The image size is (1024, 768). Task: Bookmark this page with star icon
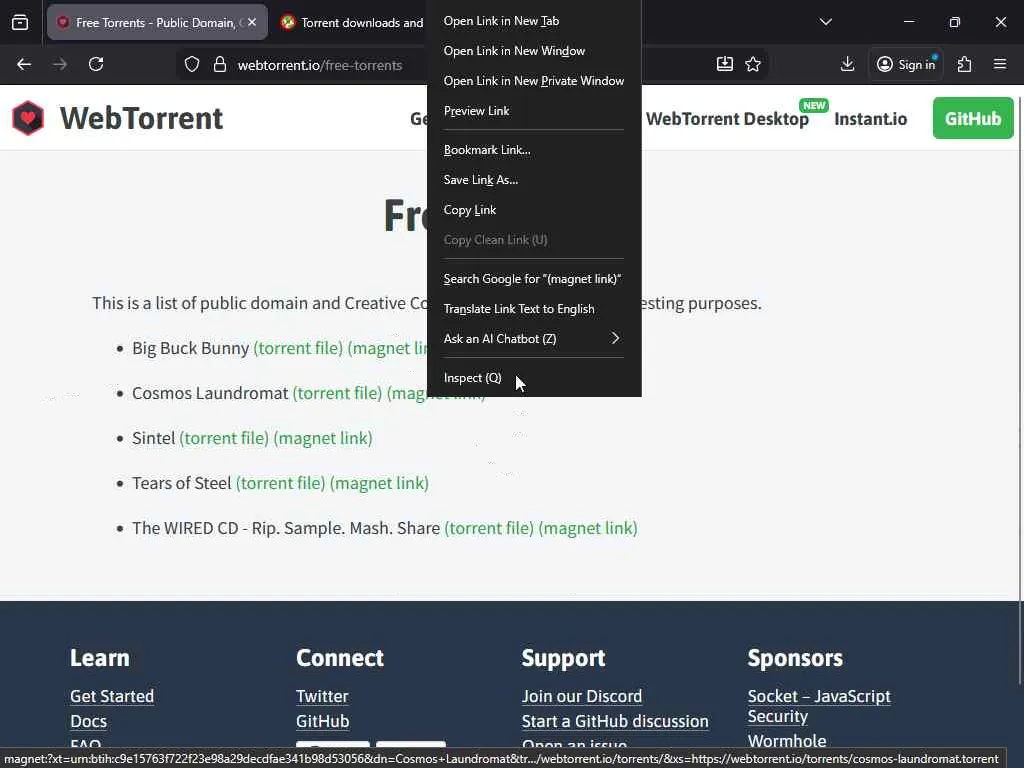pyautogui.click(x=753, y=64)
